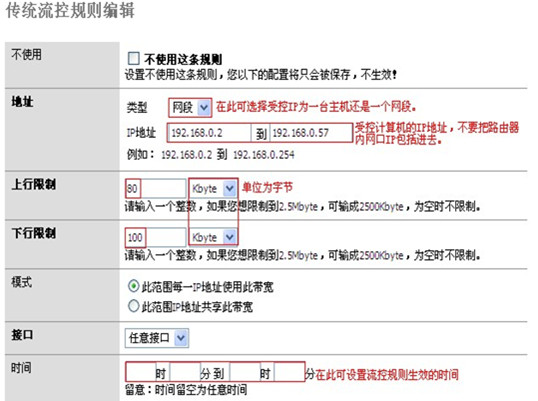Click the end hour time field
The image size is (538, 401).
(245, 372)
